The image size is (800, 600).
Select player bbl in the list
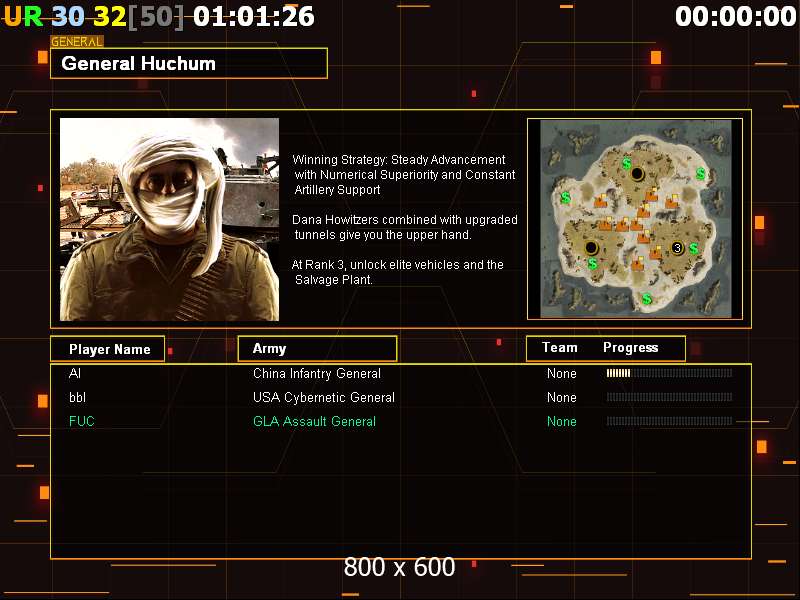(x=78, y=397)
